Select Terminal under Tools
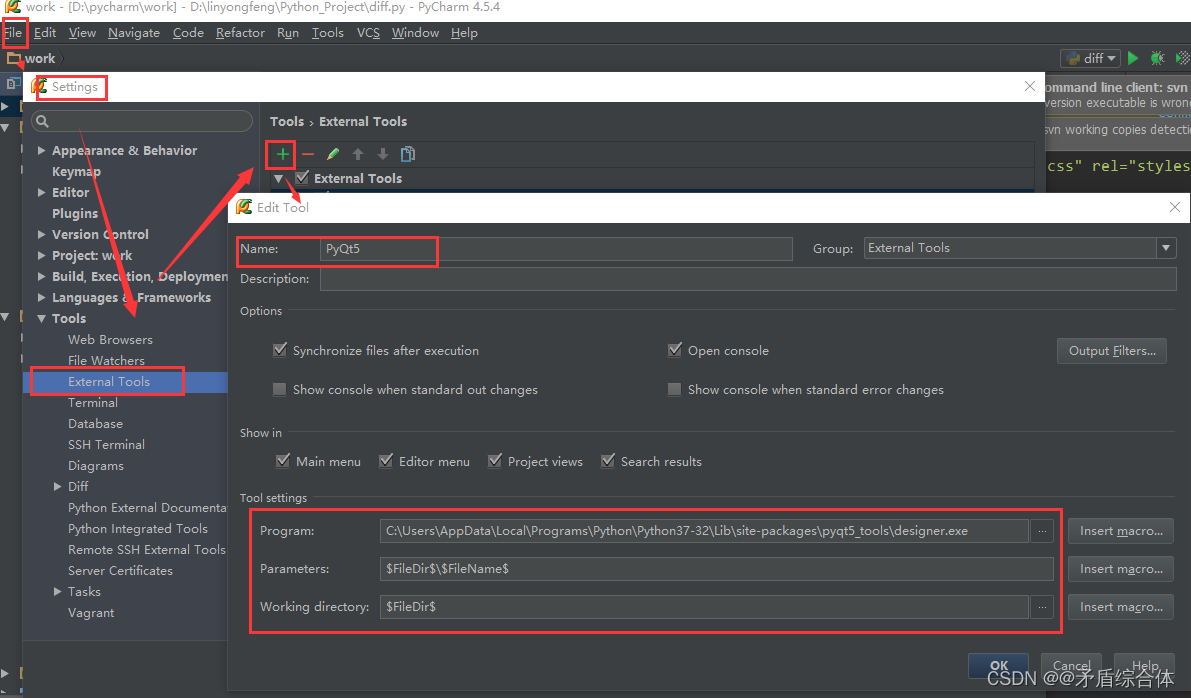The image size is (1191, 698). (x=93, y=403)
